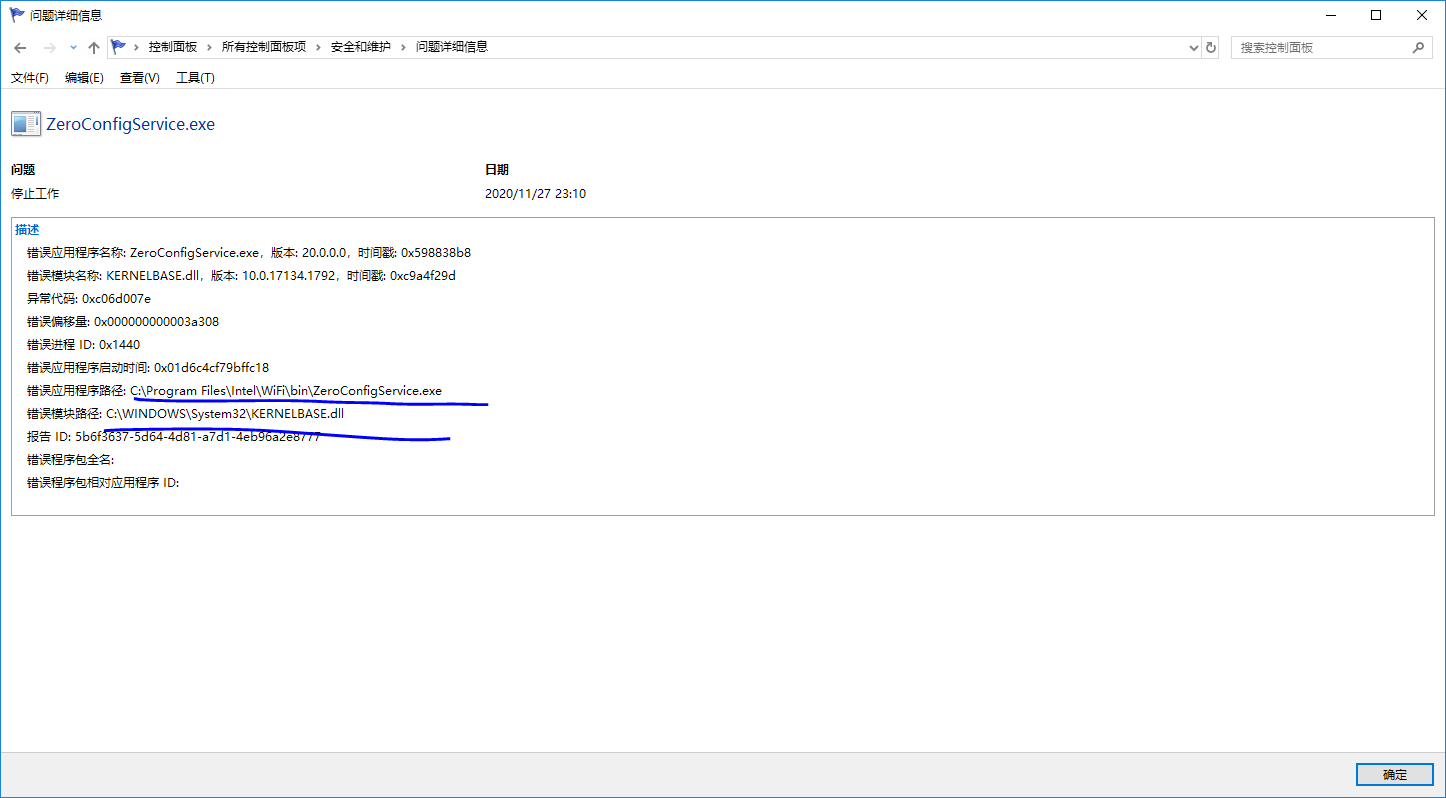Click the search magnifier icon
Viewport: 1446px width, 798px height.
(x=1419, y=47)
